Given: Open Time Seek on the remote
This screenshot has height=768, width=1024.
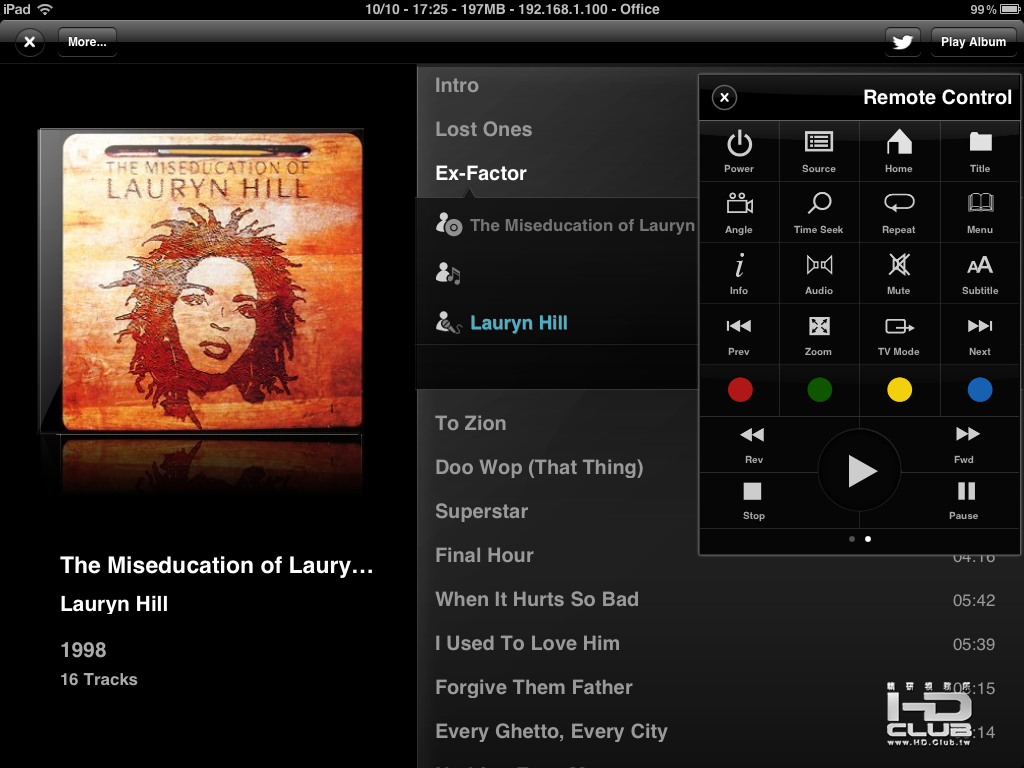Looking at the screenshot, I should point(819,213).
